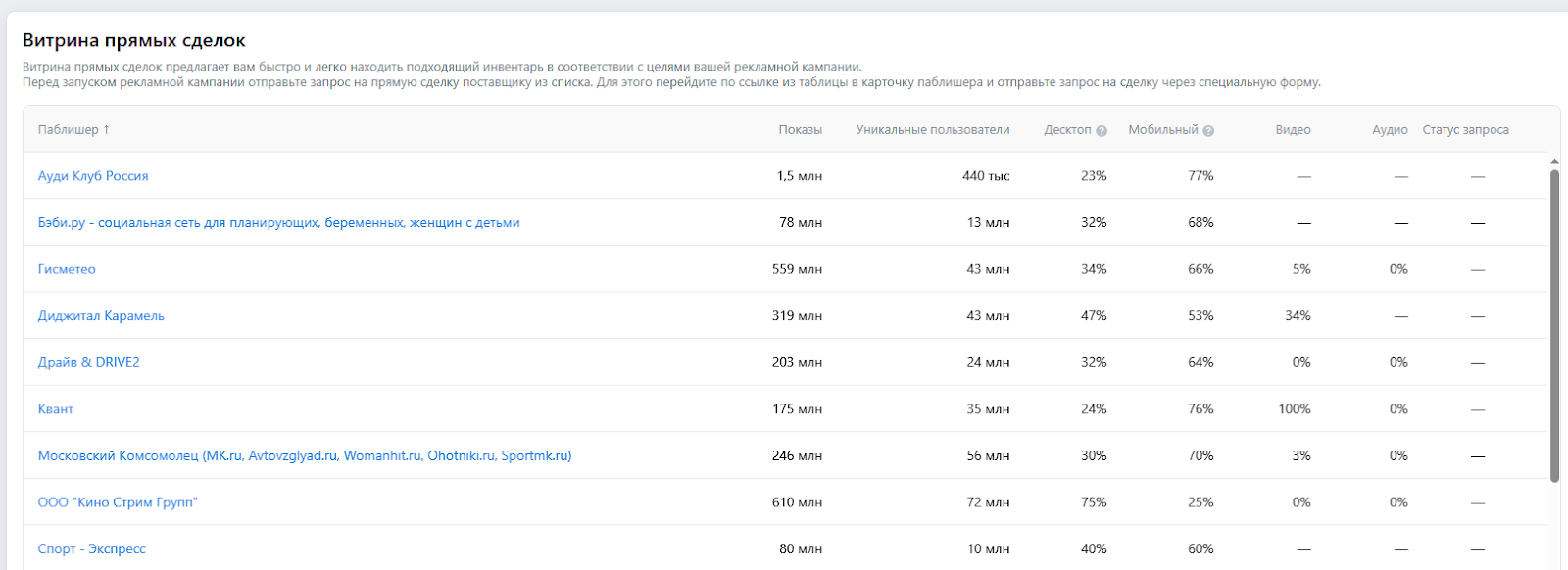Sort by the Паблишер column arrow
The image size is (1568, 570).
107,130
